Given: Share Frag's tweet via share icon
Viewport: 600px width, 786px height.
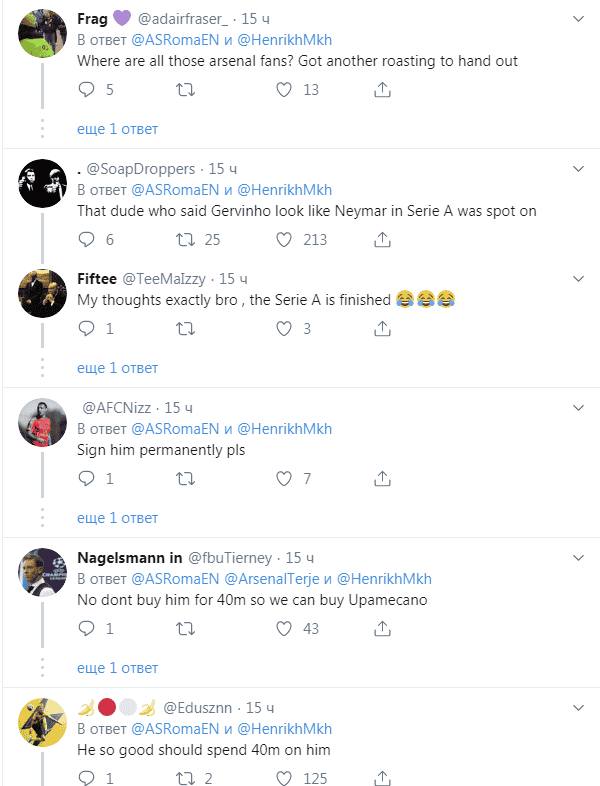Looking at the screenshot, I should (x=382, y=90).
